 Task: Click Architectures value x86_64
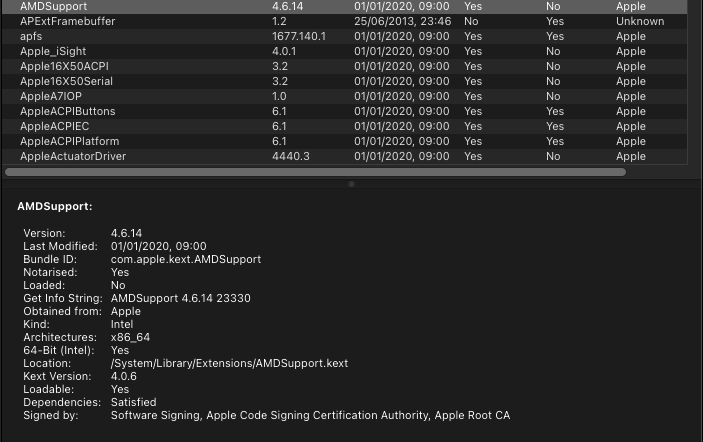(130, 338)
